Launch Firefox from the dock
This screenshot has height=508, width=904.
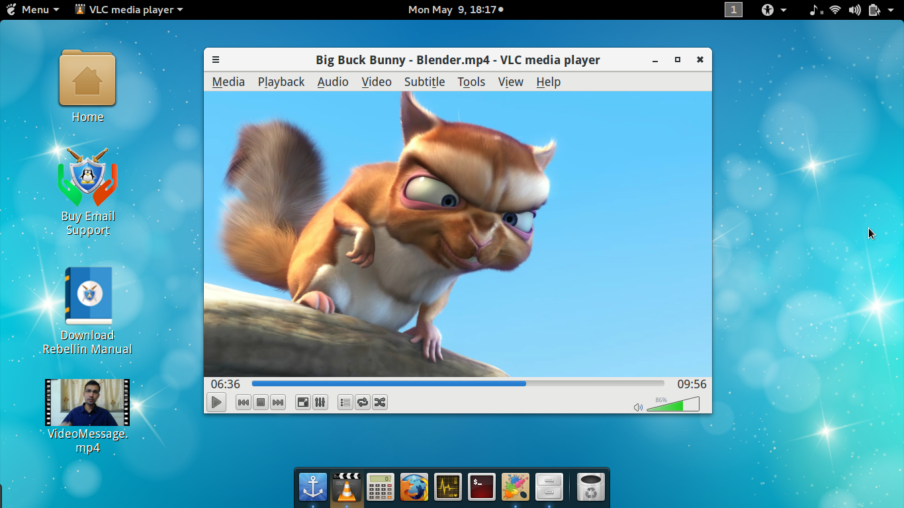tap(414, 487)
